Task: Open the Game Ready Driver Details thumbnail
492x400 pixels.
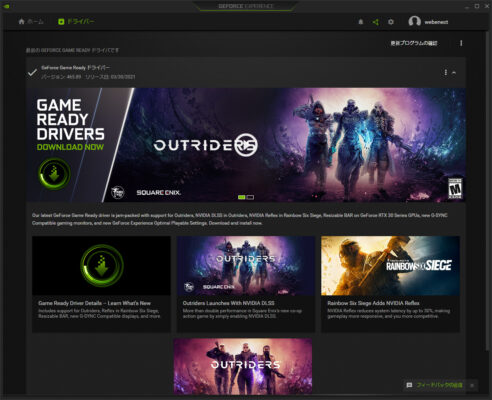Action: [101, 266]
